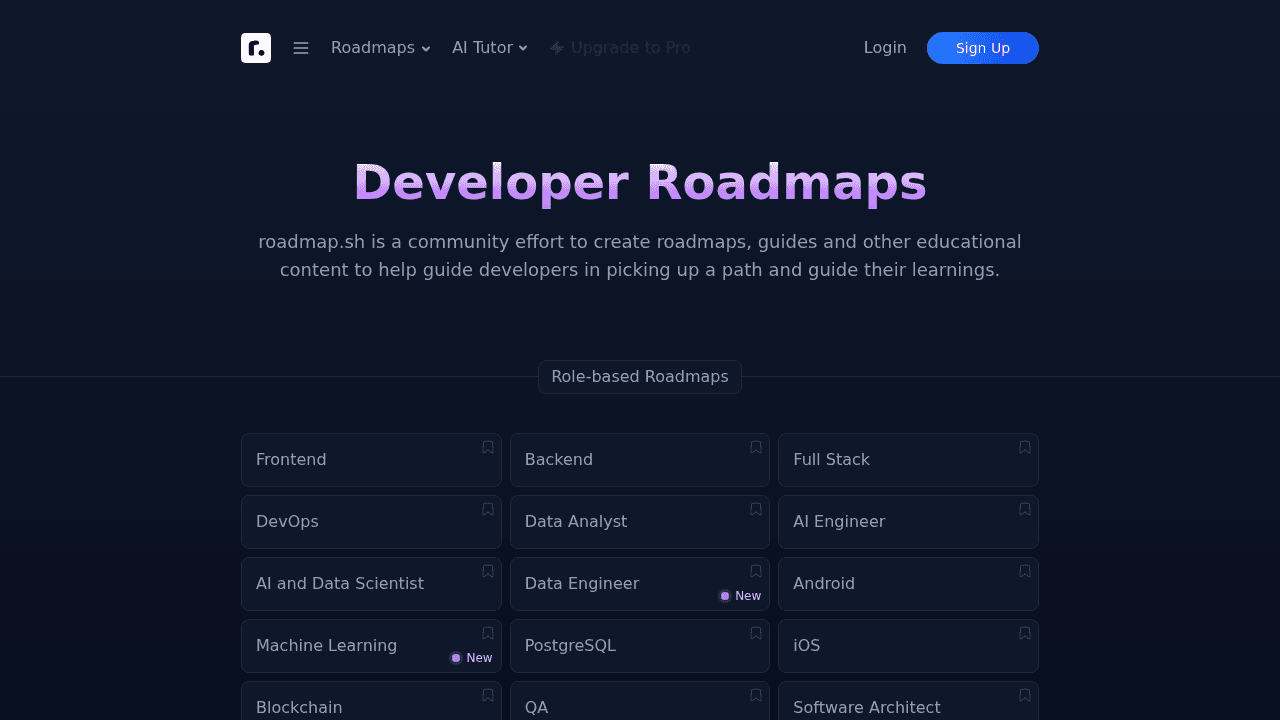The height and width of the screenshot is (720, 1280).
Task: Bookmark the Full Stack roadmap
Action: coord(1025,447)
